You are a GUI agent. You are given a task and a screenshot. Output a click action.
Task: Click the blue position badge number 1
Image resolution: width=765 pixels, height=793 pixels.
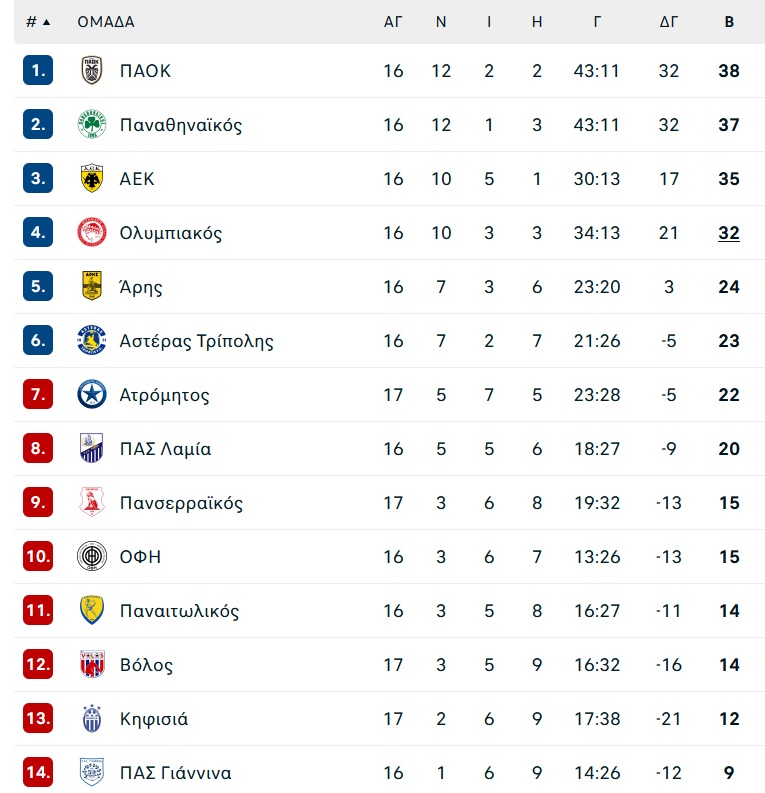coord(38,70)
